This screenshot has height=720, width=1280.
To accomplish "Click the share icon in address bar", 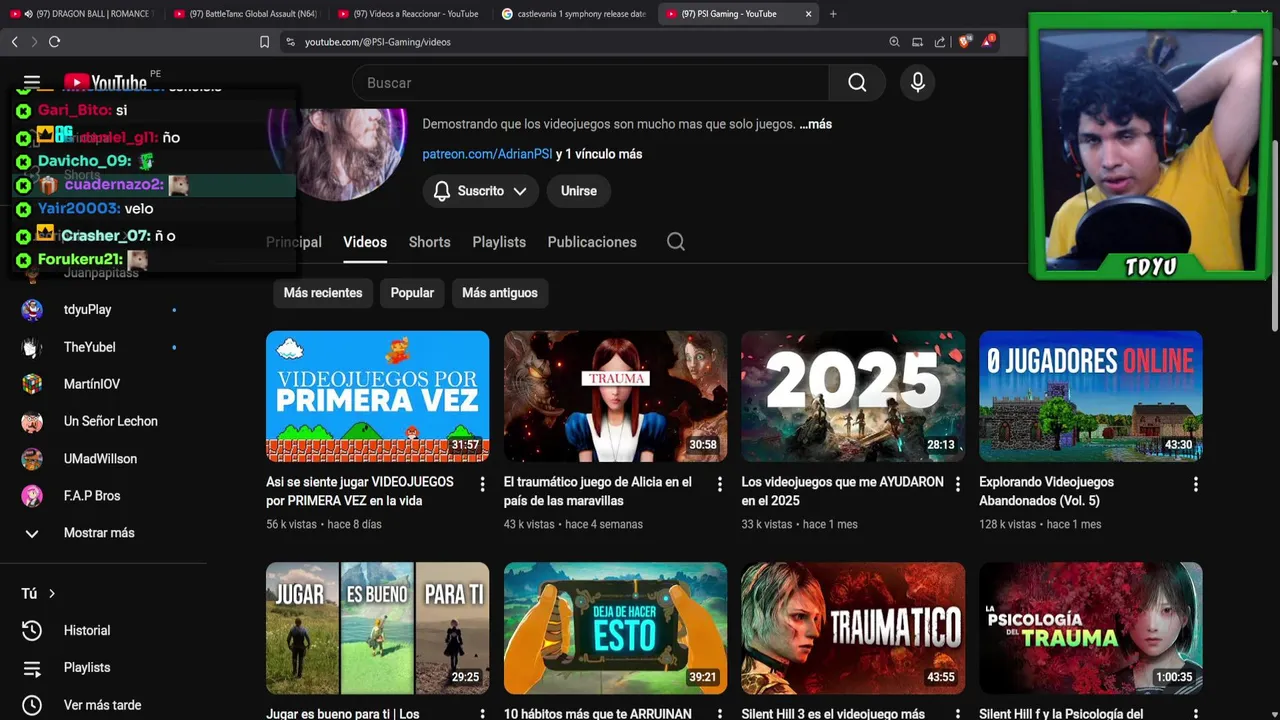I will [940, 42].
